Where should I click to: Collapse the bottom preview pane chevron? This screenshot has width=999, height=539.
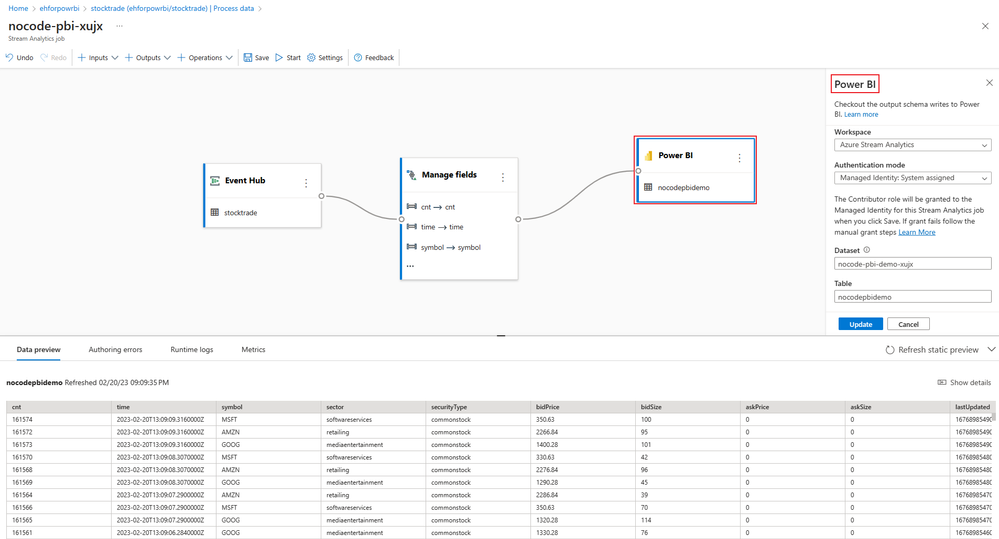click(x=991, y=349)
